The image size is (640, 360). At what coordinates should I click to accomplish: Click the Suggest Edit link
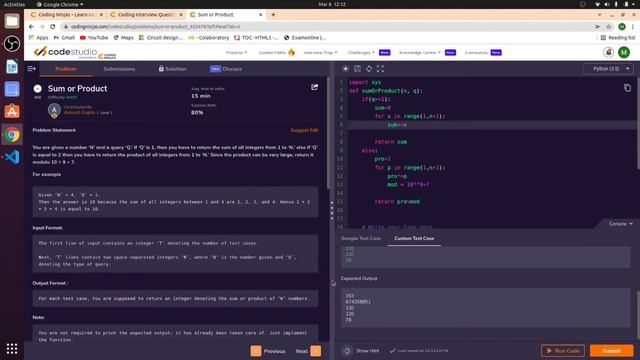tap(304, 130)
